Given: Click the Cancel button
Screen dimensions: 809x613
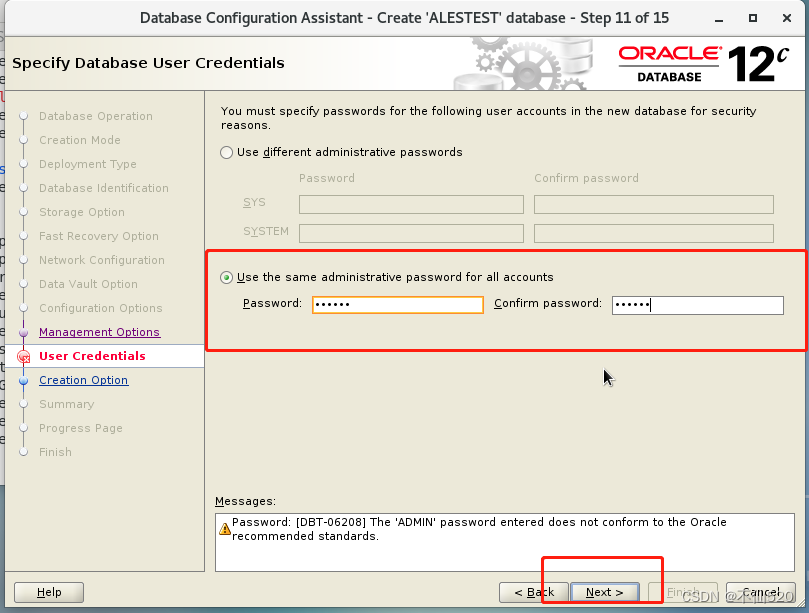Looking at the screenshot, I should [x=761, y=592].
